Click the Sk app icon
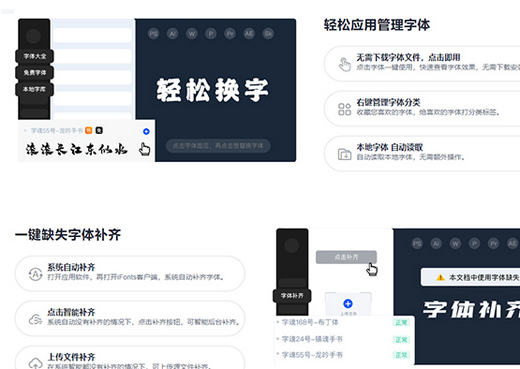The width and height of the screenshot is (520, 369). 268,34
